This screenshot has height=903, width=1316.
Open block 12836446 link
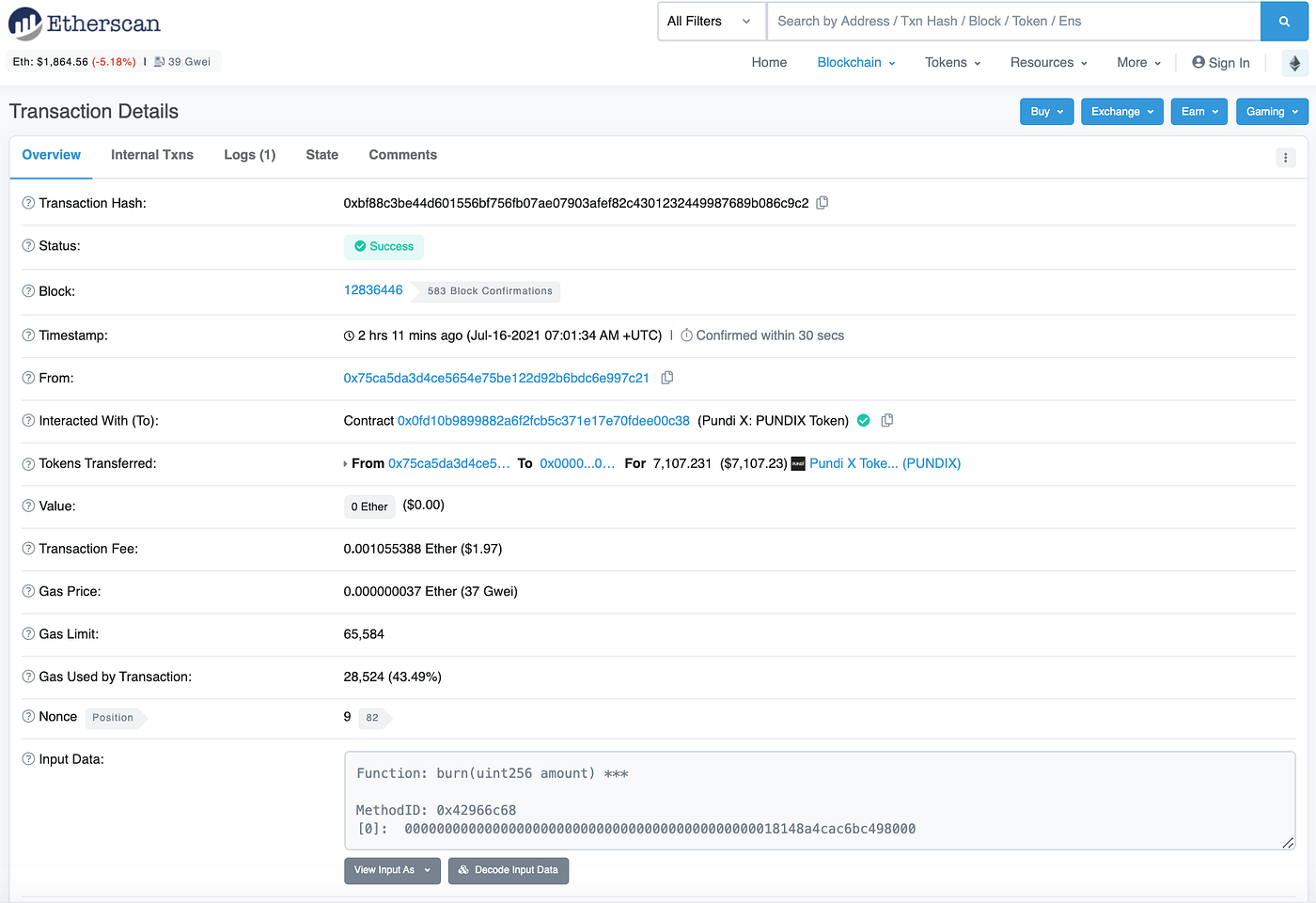pos(373,289)
